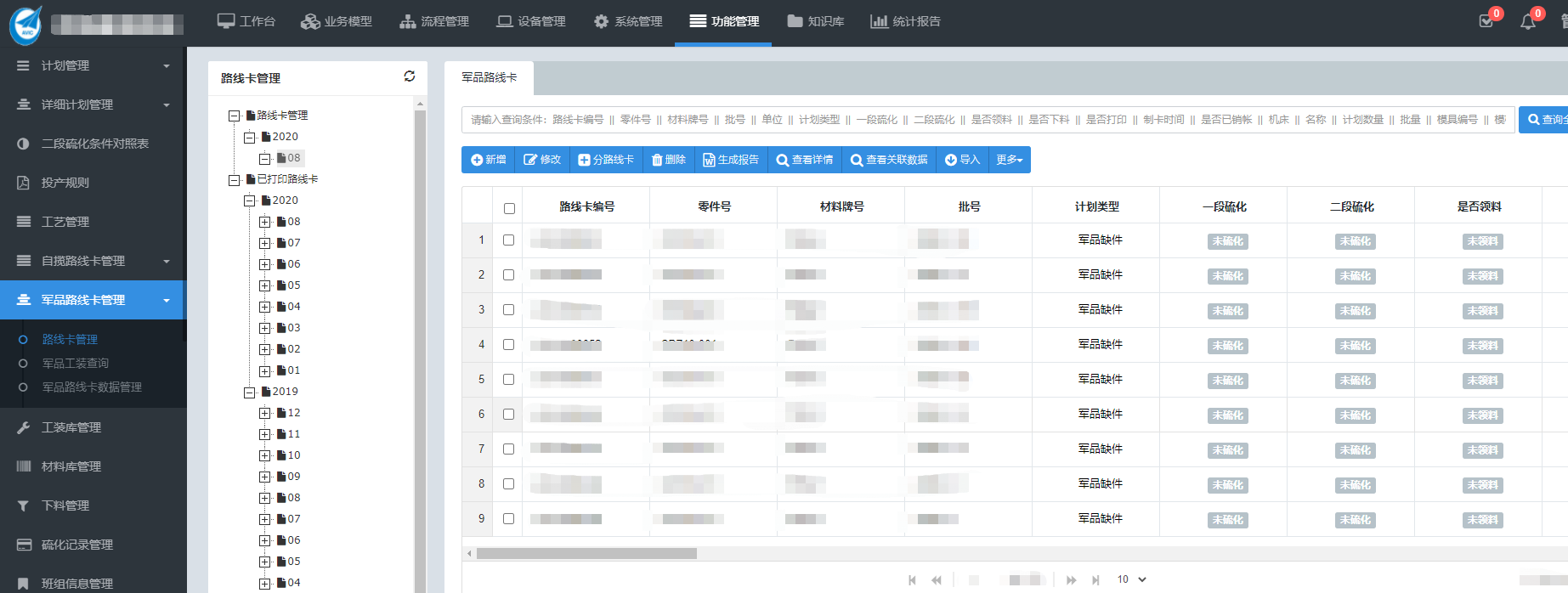Collapse the 2019 tree node
Viewport: 1568px width, 593px height.
(249, 393)
